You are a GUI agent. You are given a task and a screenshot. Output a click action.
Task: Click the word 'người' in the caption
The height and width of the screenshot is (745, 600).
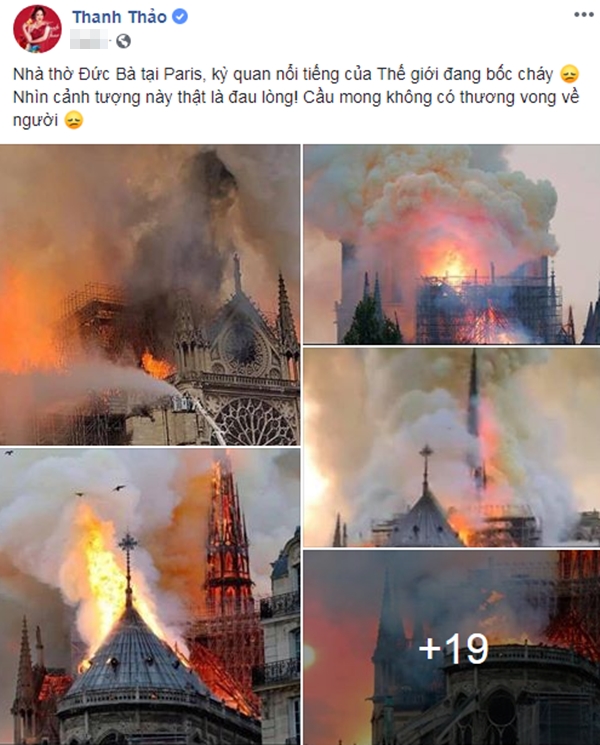pyautogui.click(x=36, y=120)
